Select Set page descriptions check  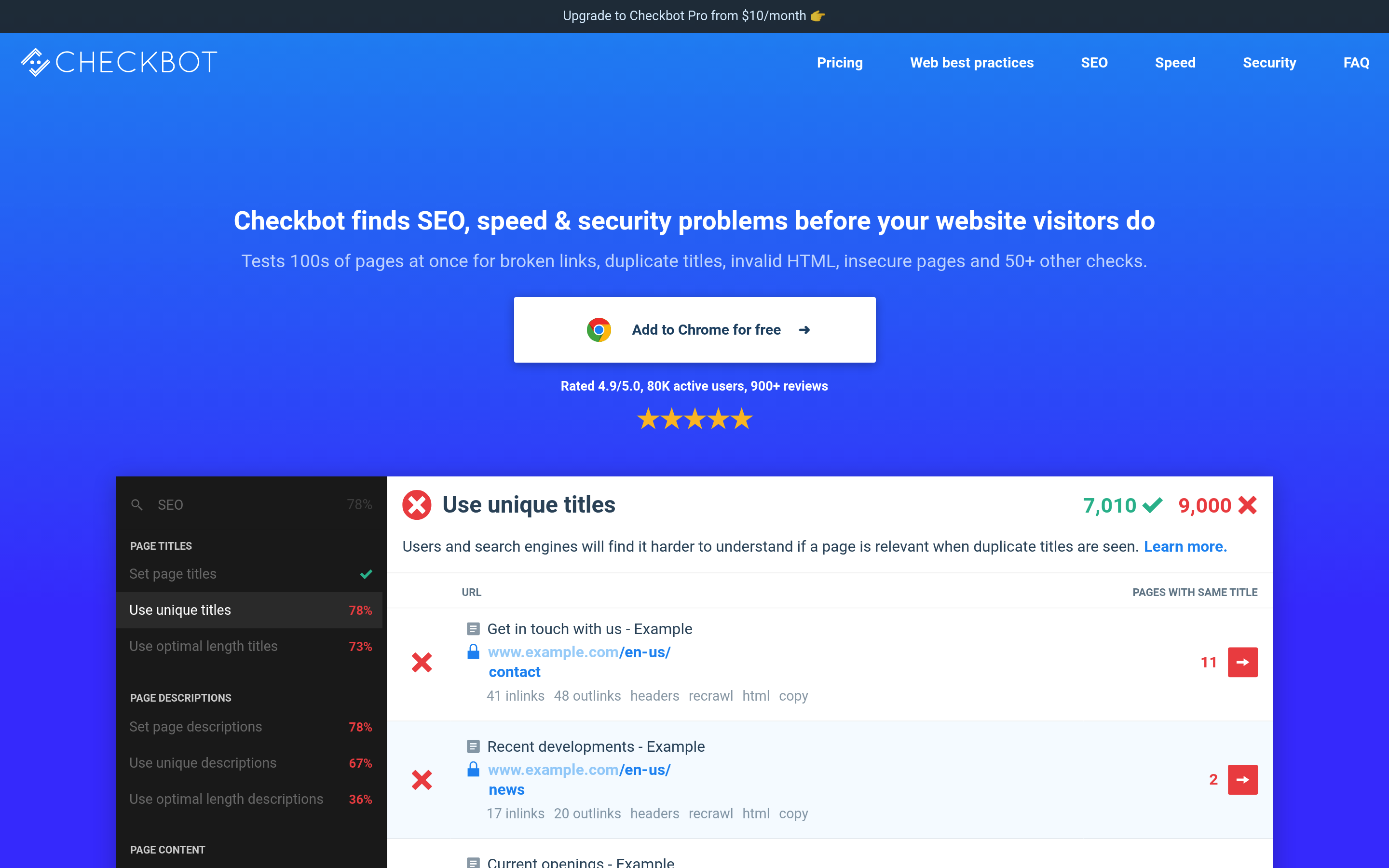(x=195, y=727)
